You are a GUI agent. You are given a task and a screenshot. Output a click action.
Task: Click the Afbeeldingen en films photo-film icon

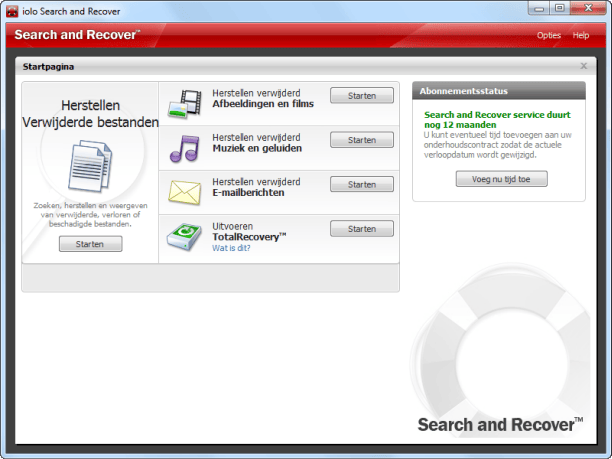point(185,103)
